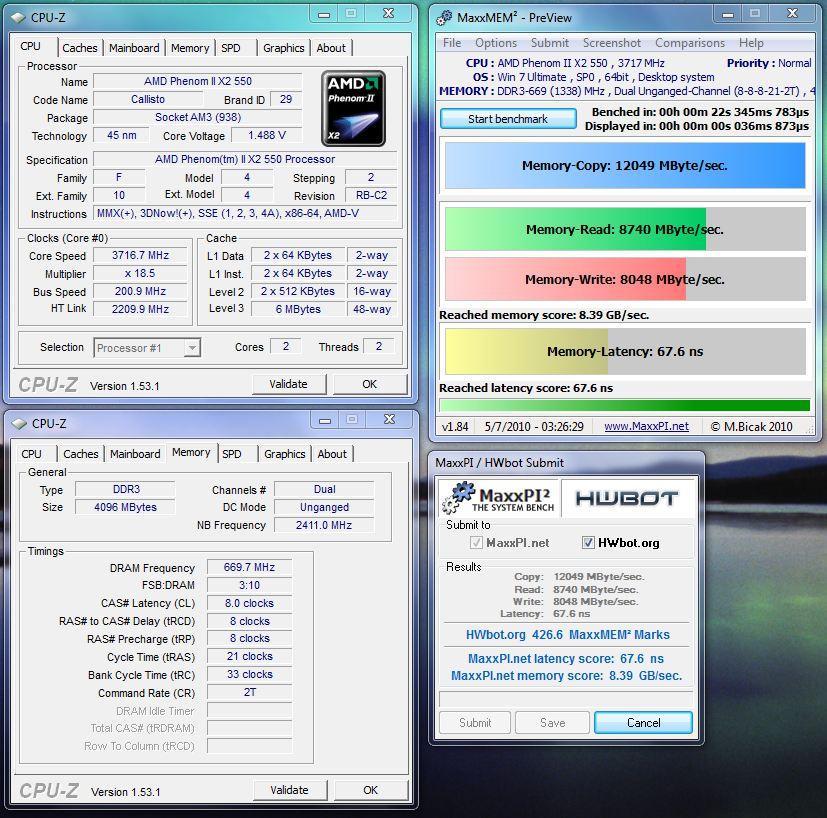The width and height of the screenshot is (827, 818).
Task: Click the Save button in HWbot dialog
Action: tap(552, 723)
